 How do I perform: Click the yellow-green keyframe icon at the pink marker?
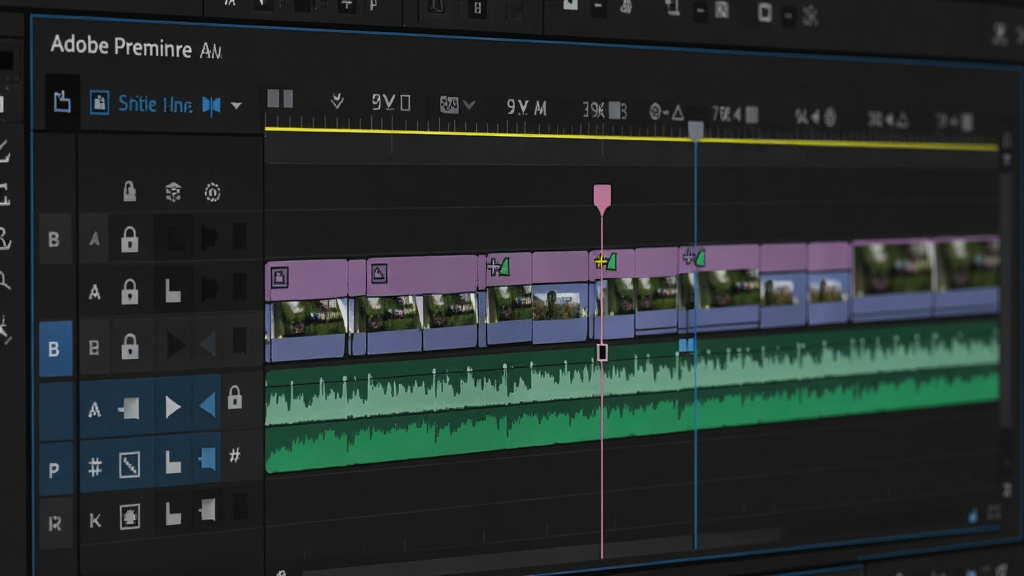point(605,262)
